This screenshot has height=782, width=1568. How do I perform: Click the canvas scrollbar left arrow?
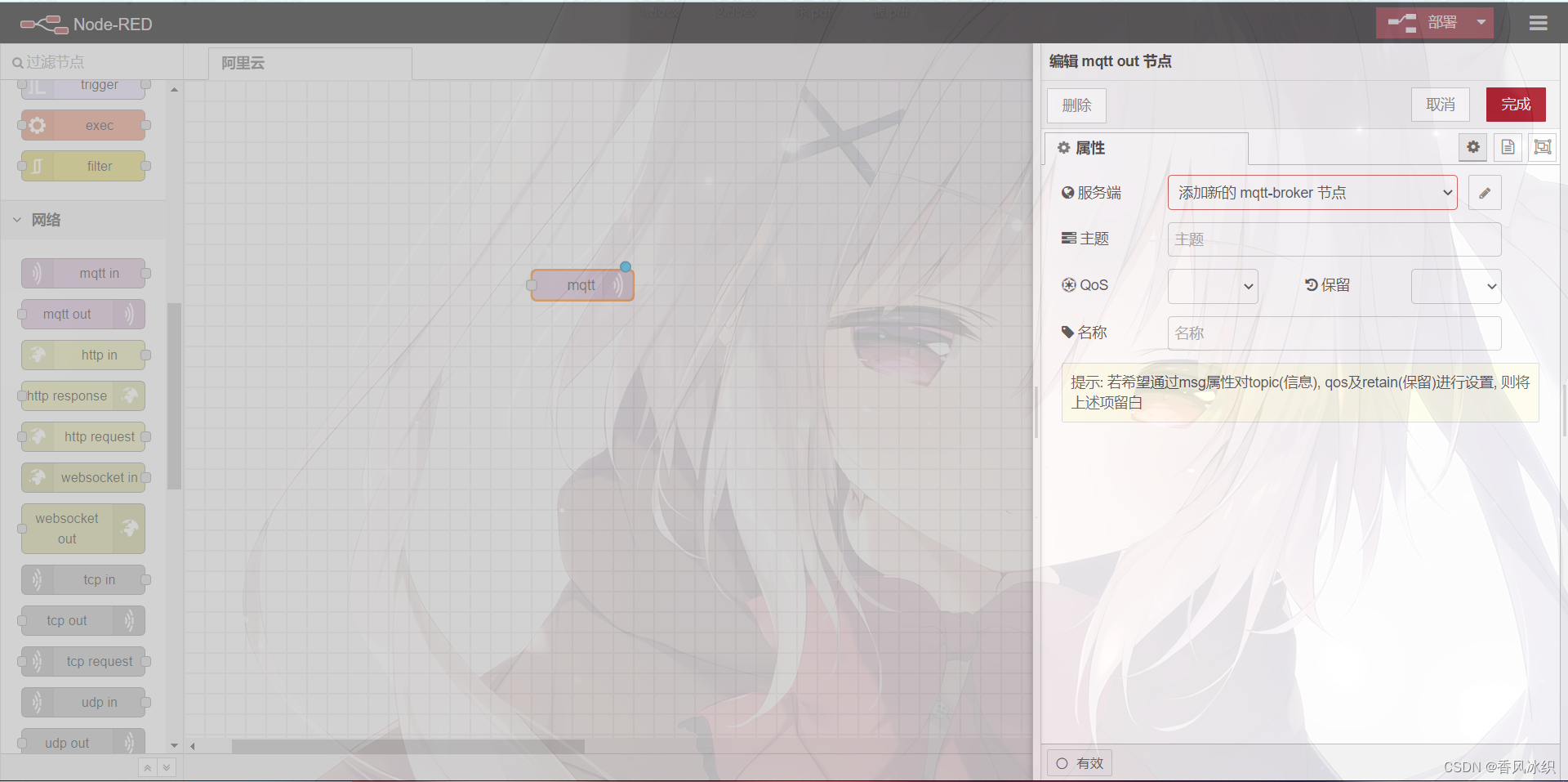[193, 746]
